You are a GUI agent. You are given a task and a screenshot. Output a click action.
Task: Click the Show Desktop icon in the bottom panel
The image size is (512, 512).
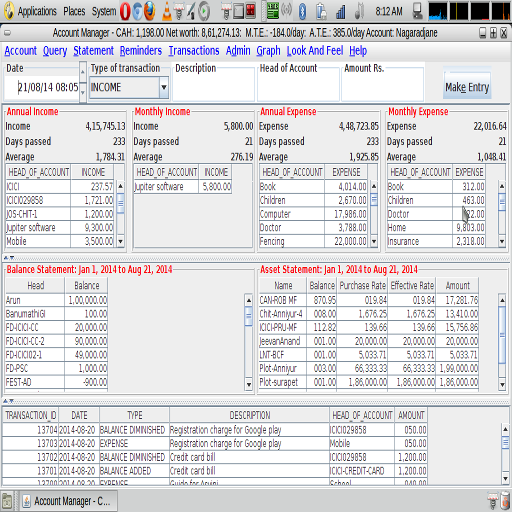[x=7, y=501]
